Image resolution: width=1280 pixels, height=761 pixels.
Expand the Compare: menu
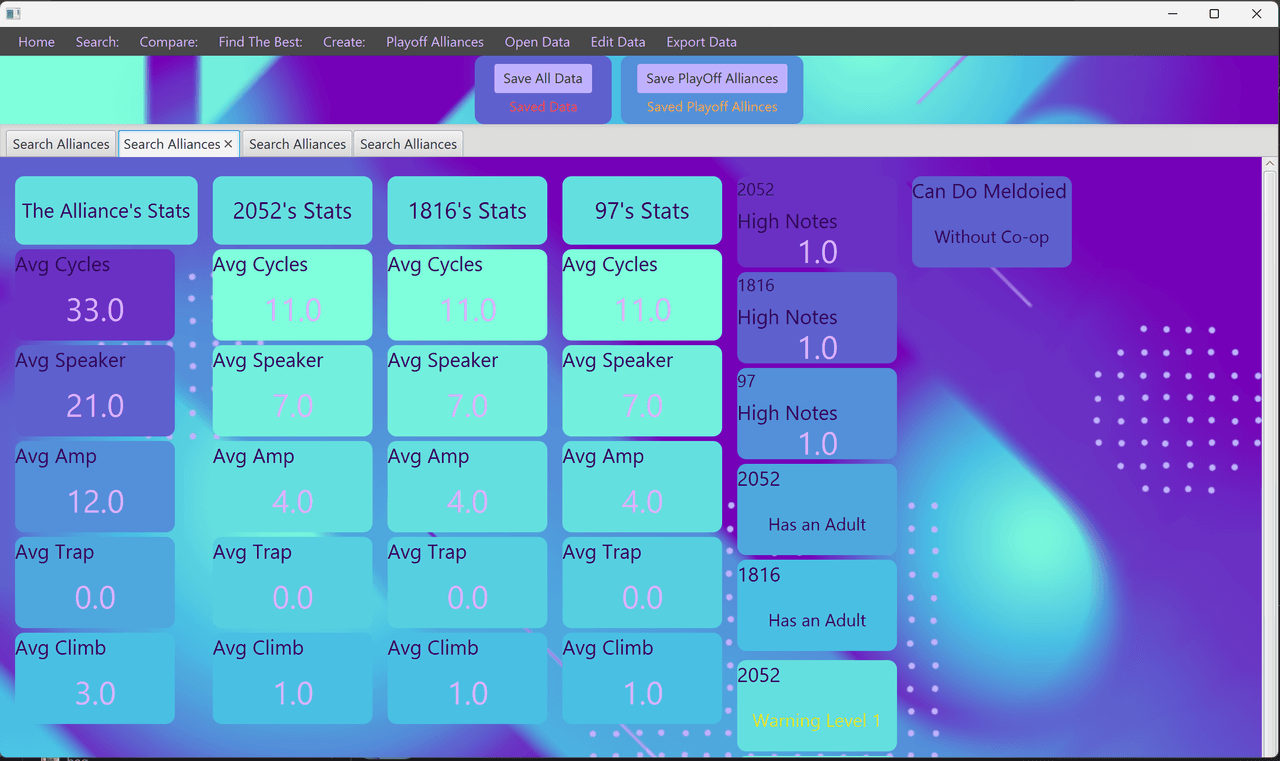(x=168, y=42)
